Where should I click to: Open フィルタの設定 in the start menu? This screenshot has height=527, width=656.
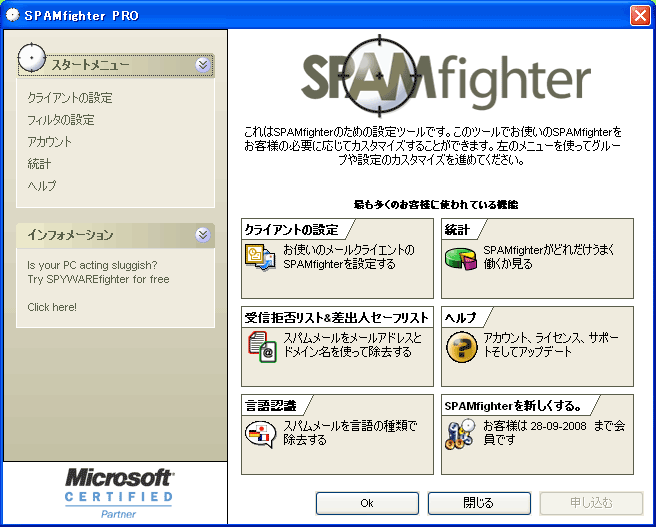pyautogui.click(x=61, y=120)
